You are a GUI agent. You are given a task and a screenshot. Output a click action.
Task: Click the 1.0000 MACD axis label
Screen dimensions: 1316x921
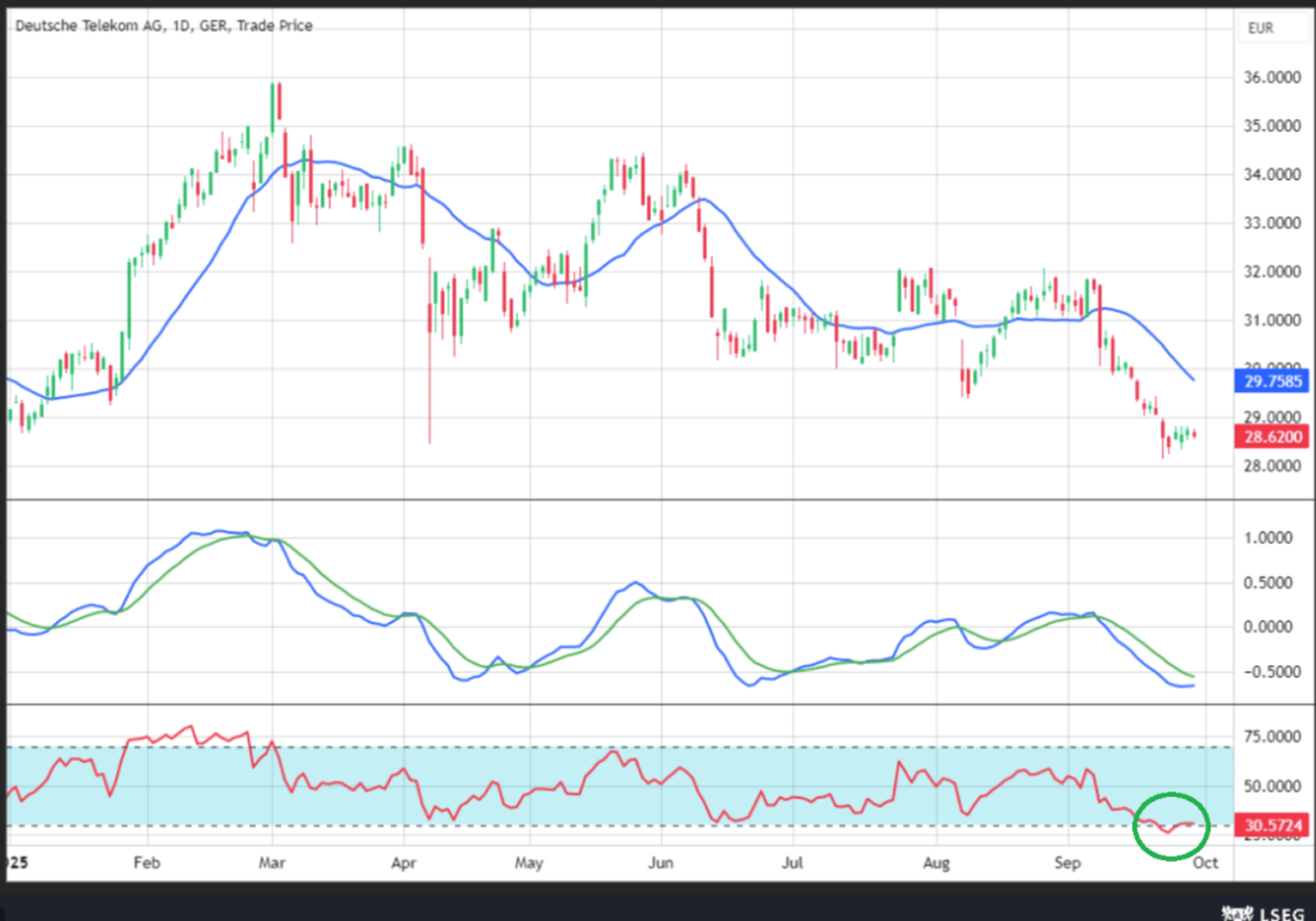[1268, 537]
